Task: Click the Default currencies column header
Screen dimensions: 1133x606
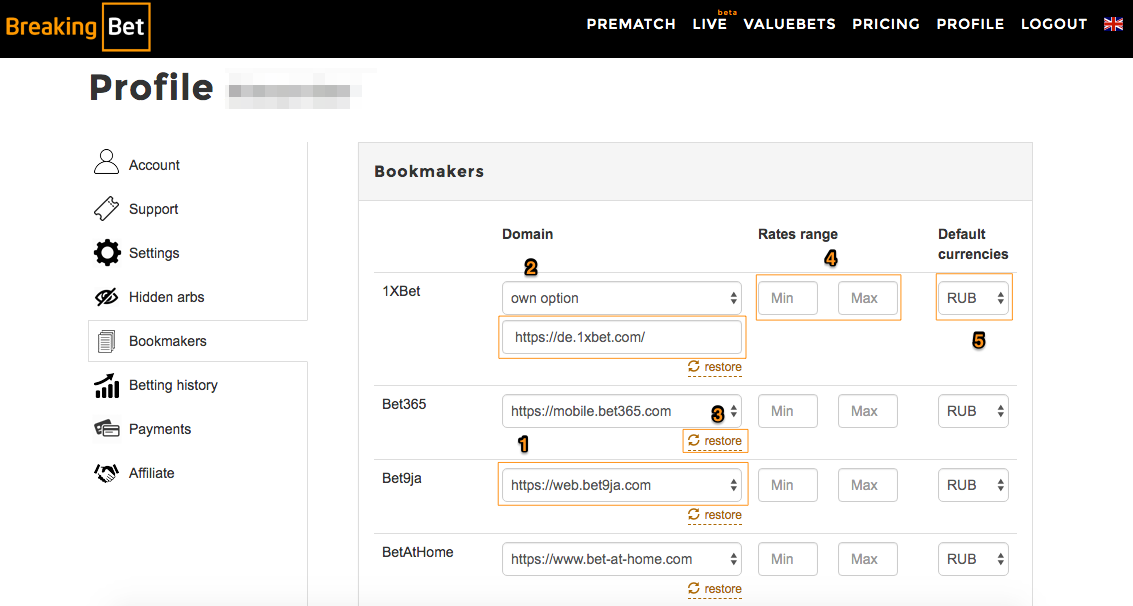Action: click(x=973, y=244)
